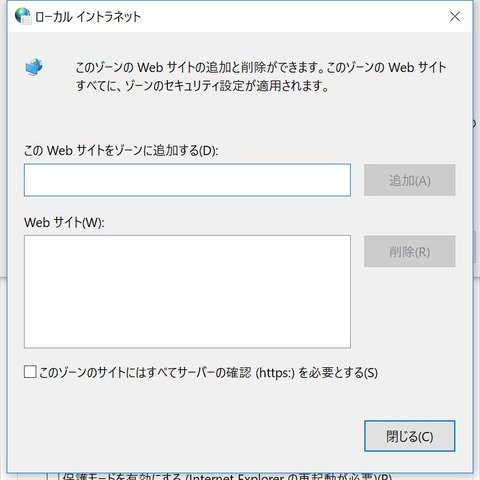Click the empty title bar area beside title

pyautogui.click(x=293, y=16)
